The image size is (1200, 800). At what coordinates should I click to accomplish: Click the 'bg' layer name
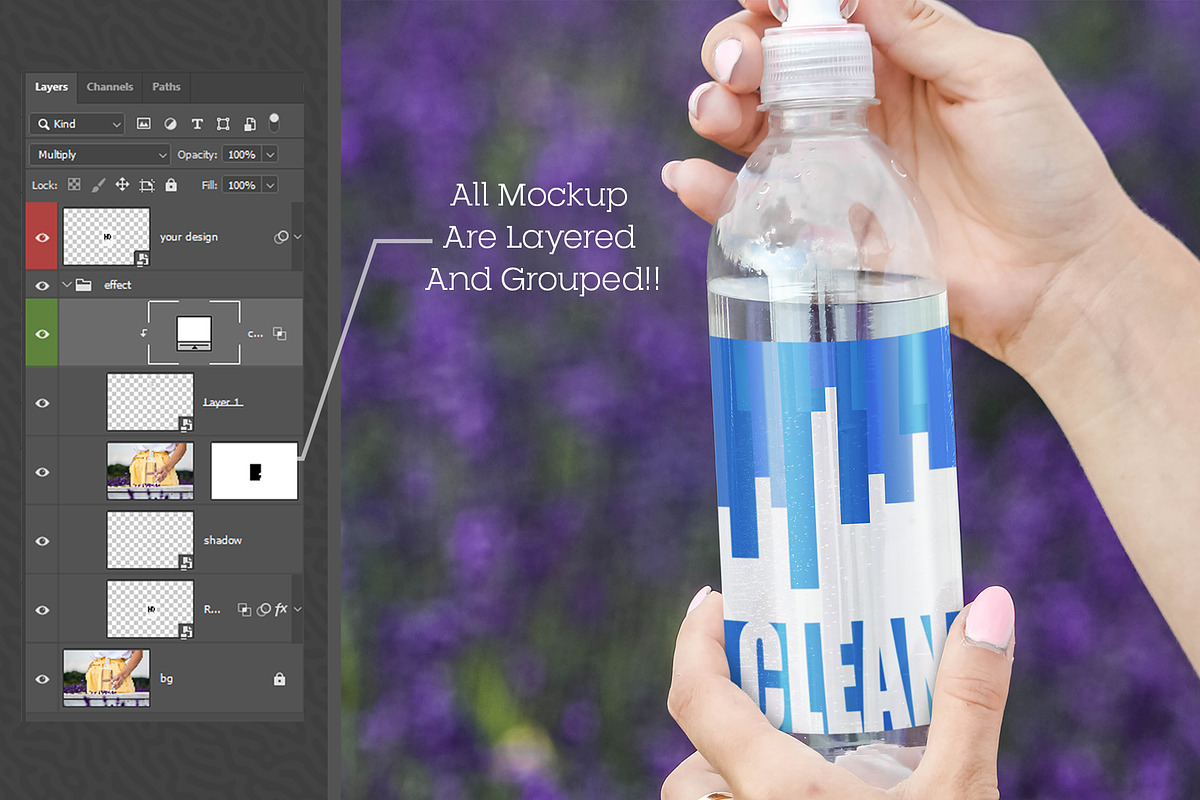pyautogui.click(x=166, y=678)
